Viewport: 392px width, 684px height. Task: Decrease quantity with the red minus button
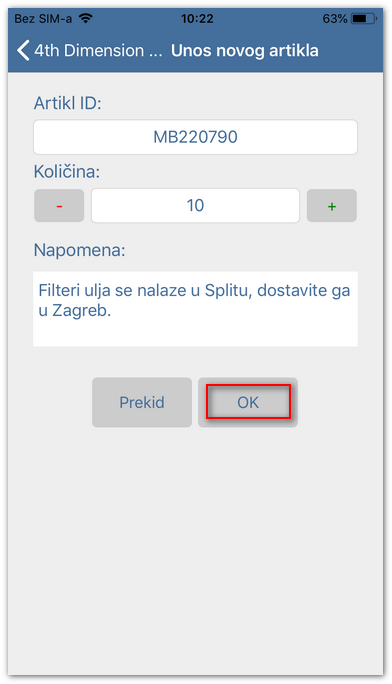click(59, 205)
